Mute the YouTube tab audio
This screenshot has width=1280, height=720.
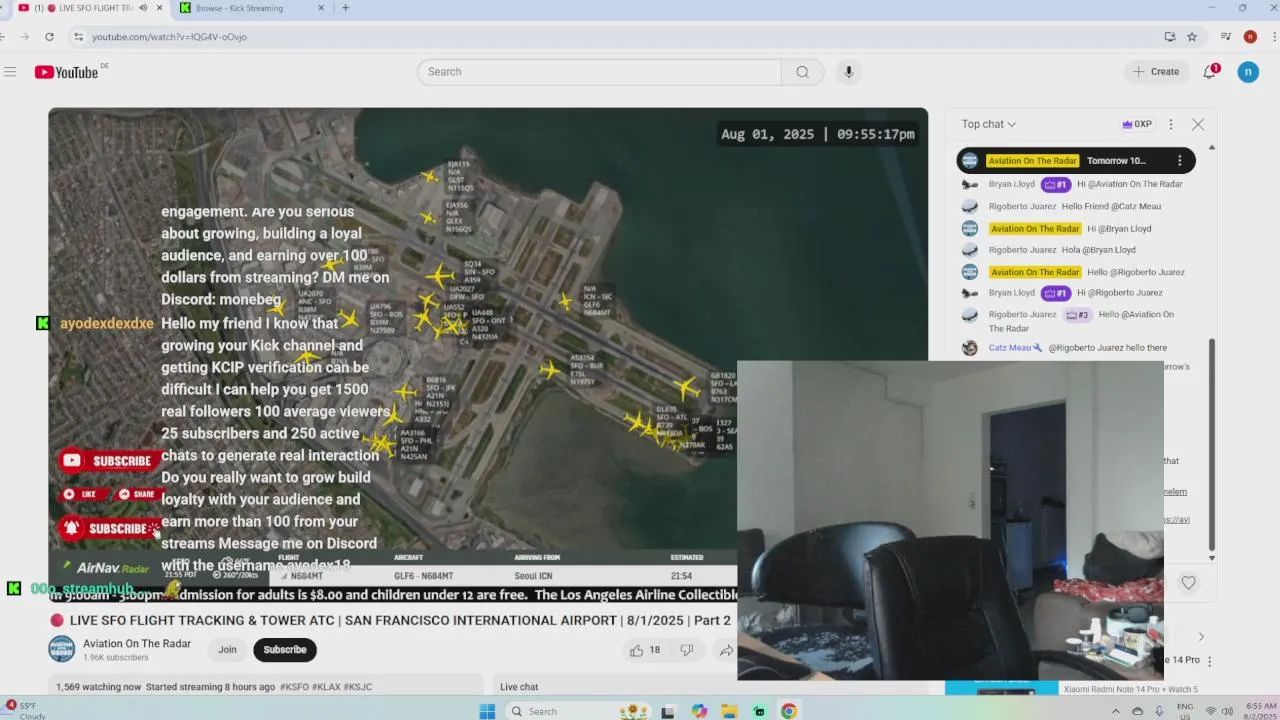click(142, 8)
